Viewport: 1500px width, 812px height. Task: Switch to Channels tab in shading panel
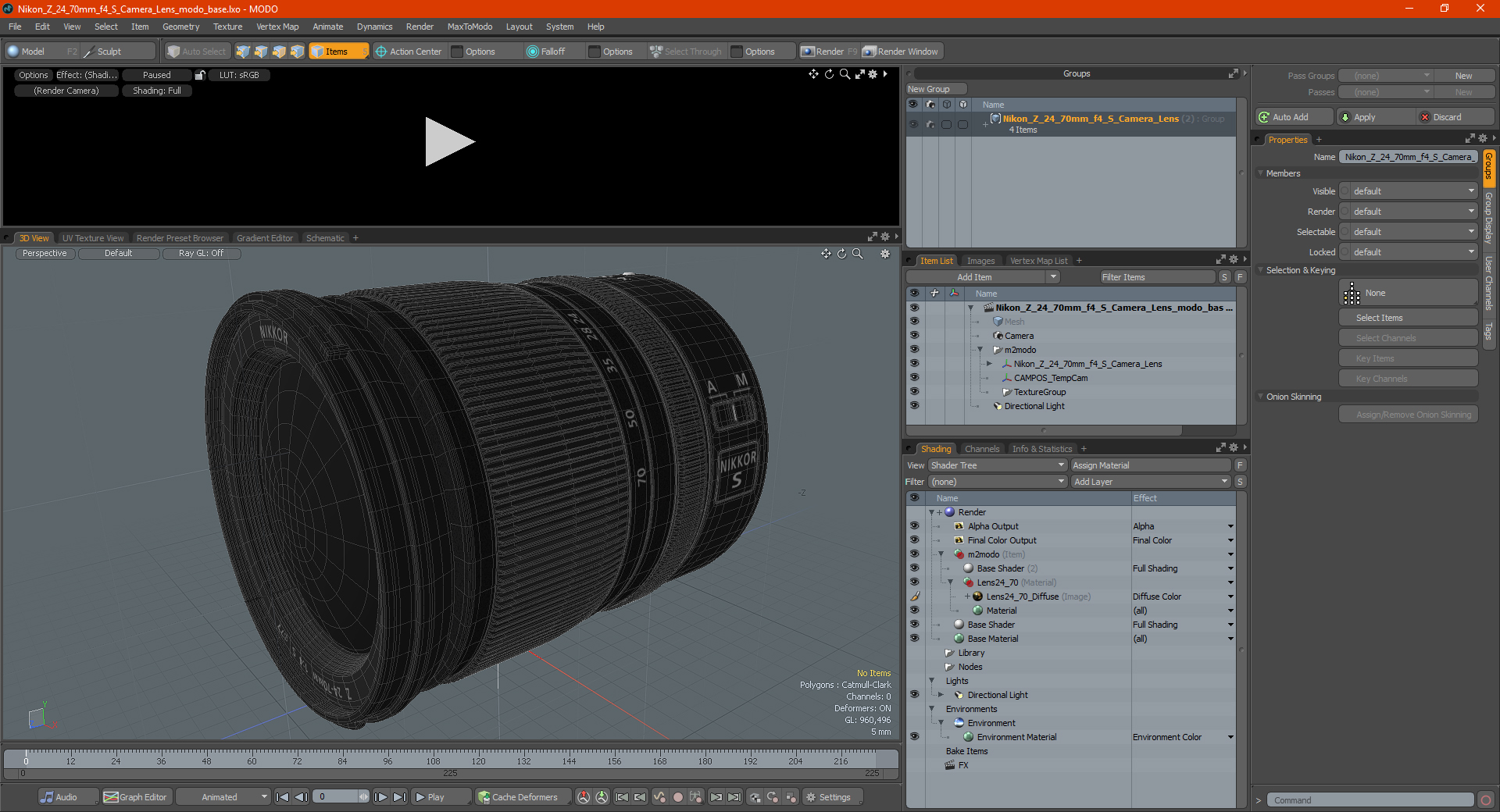click(981, 449)
